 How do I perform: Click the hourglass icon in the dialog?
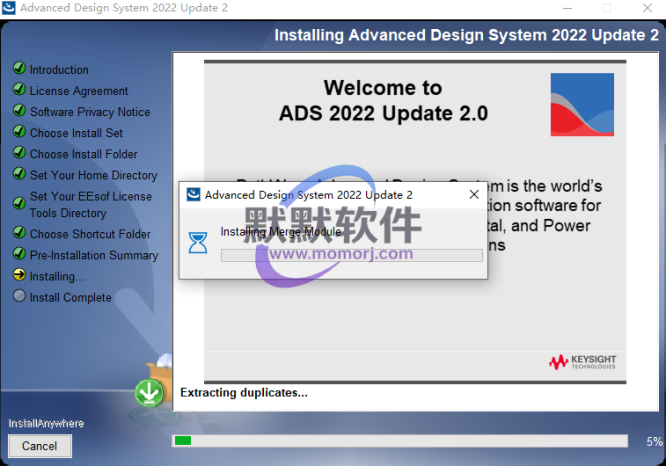click(x=199, y=241)
